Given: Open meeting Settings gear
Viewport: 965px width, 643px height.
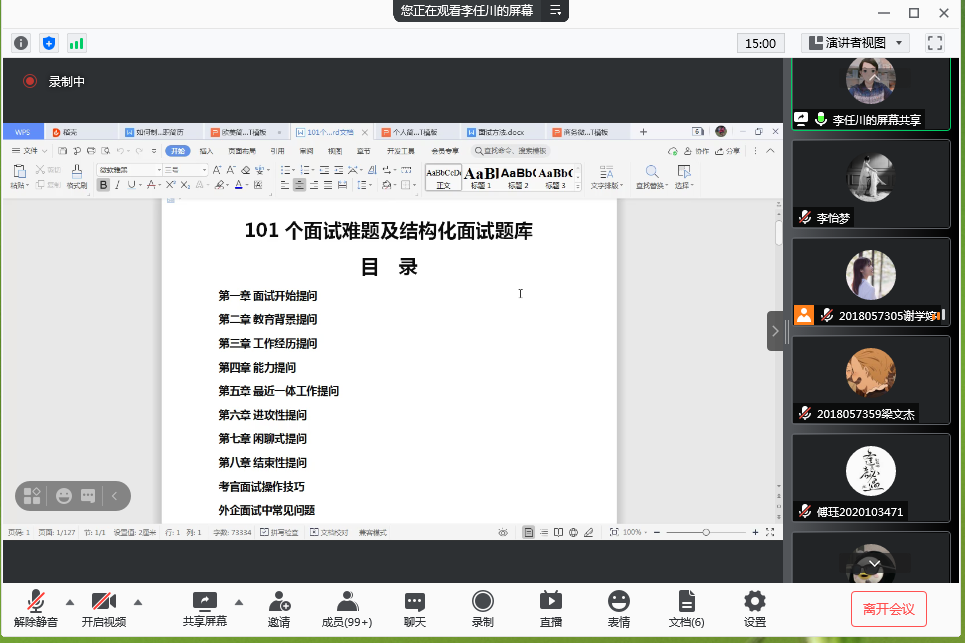Looking at the screenshot, I should tap(755, 602).
